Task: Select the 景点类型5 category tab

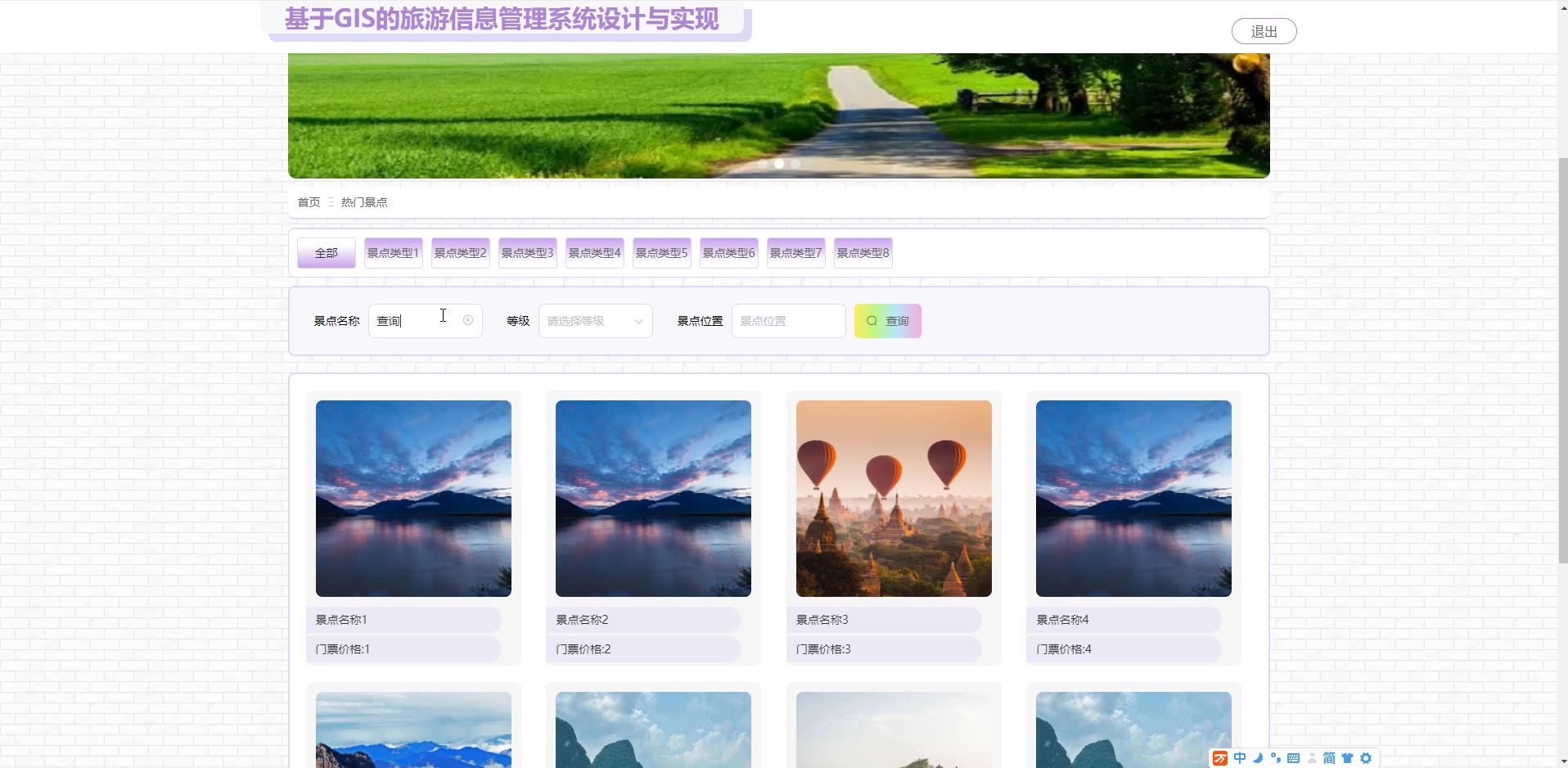Action: (x=661, y=253)
